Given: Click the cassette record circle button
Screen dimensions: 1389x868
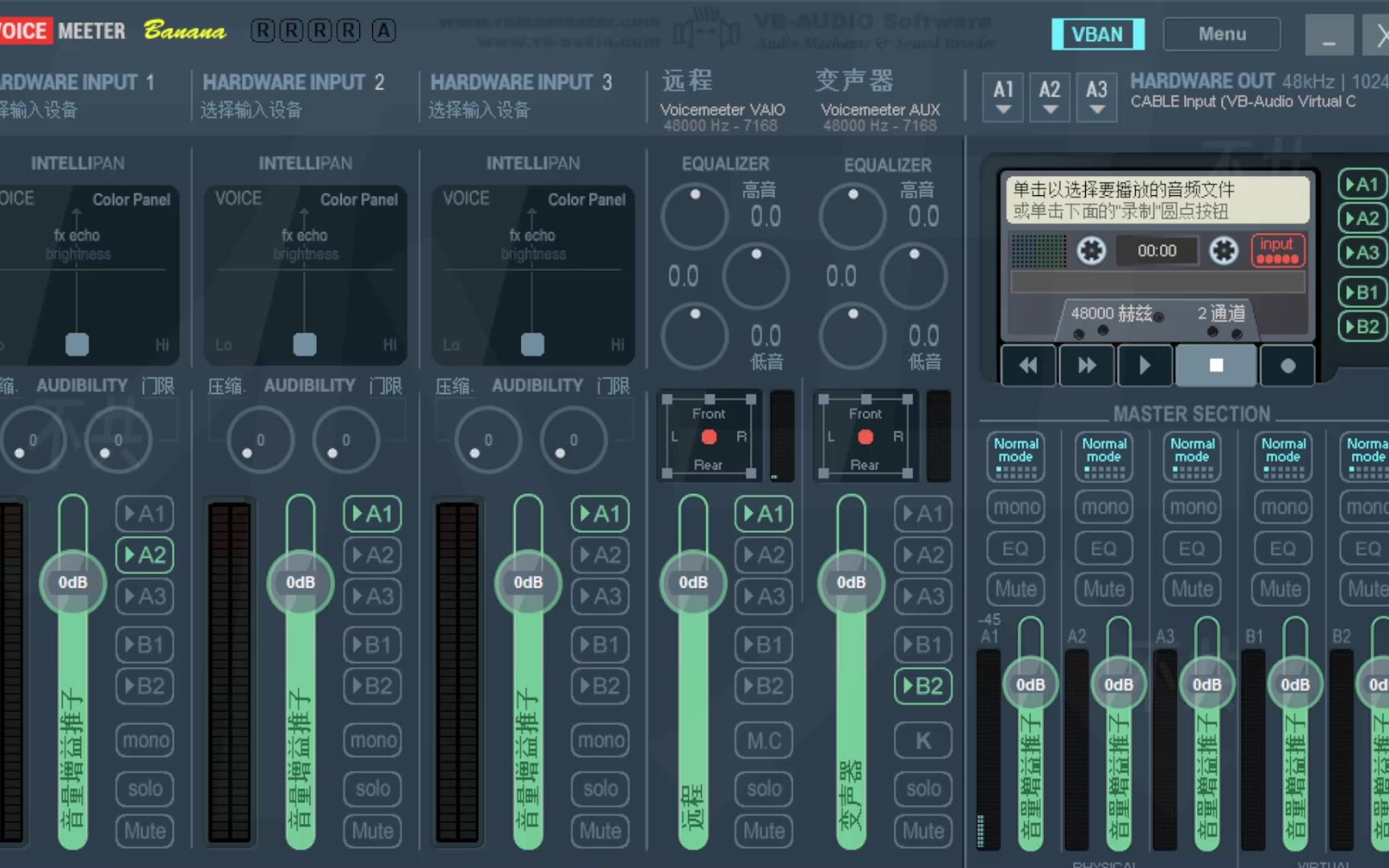Looking at the screenshot, I should coord(1287,366).
